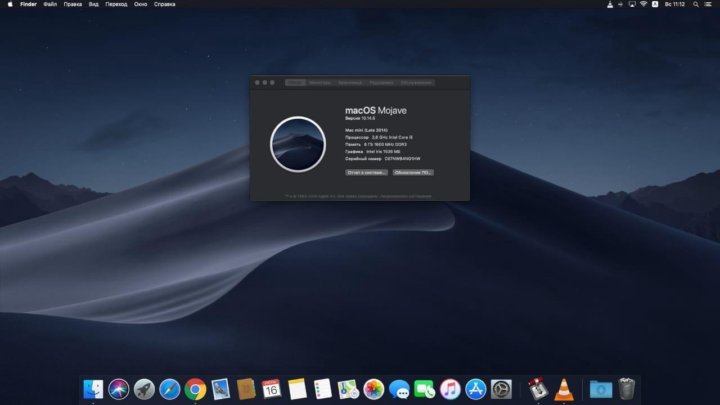Image resolution: width=720 pixels, height=405 pixels.
Task: Open FaceTime green icon in Dock
Action: (x=425, y=389)
